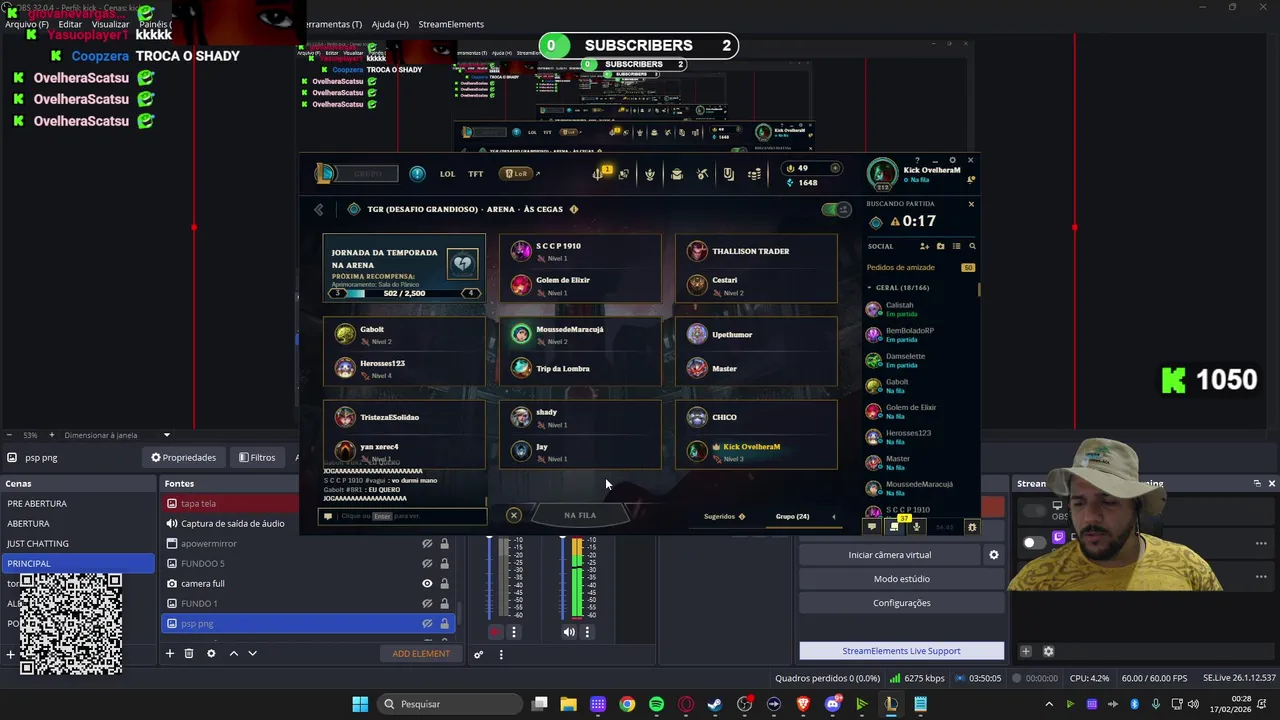Open Configurações button
The image size is (1280, 720).
pos(902,603)
